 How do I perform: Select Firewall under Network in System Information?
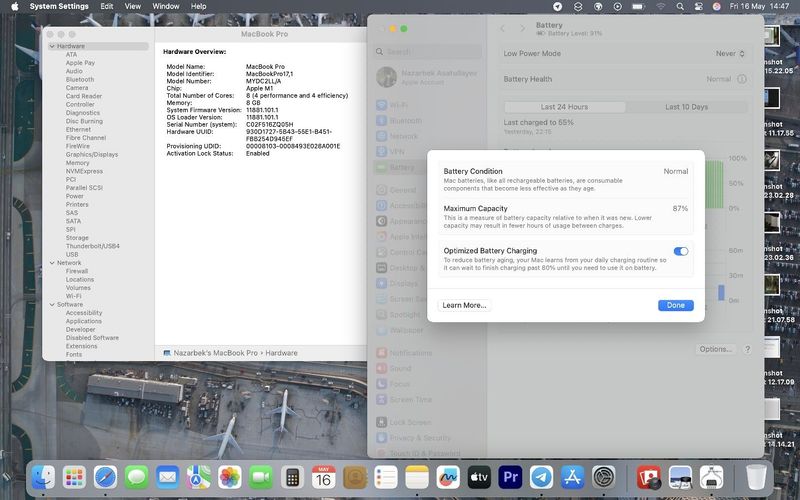pos(77,271)
